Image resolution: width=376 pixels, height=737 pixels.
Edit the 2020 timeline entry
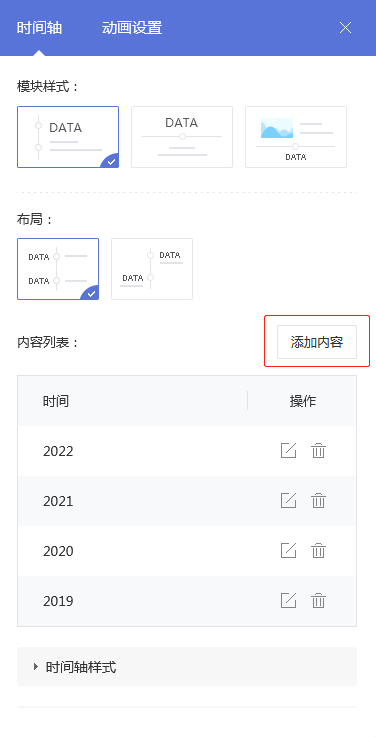(288, 550)
